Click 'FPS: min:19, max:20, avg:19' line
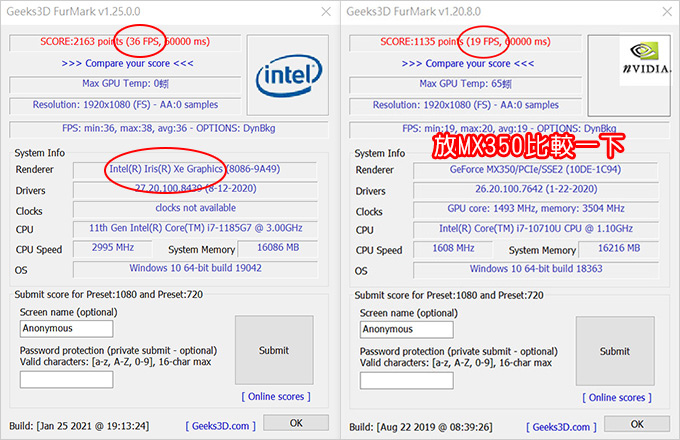 [x=509, y=129]
